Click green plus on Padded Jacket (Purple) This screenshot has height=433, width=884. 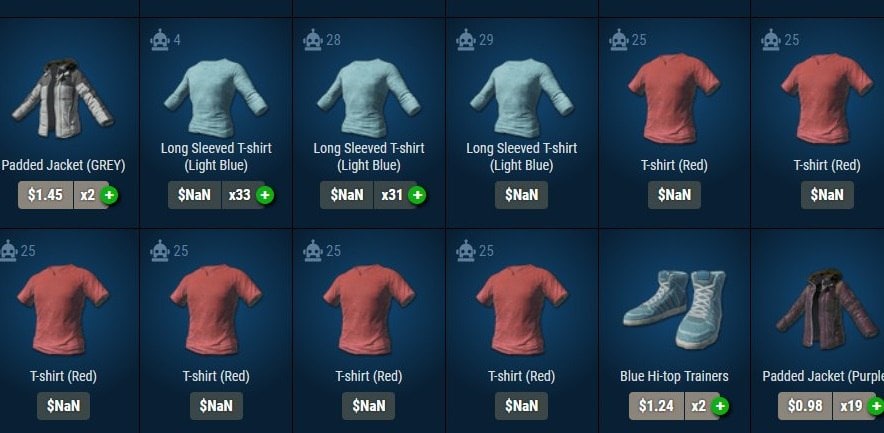tap(876, 406)
